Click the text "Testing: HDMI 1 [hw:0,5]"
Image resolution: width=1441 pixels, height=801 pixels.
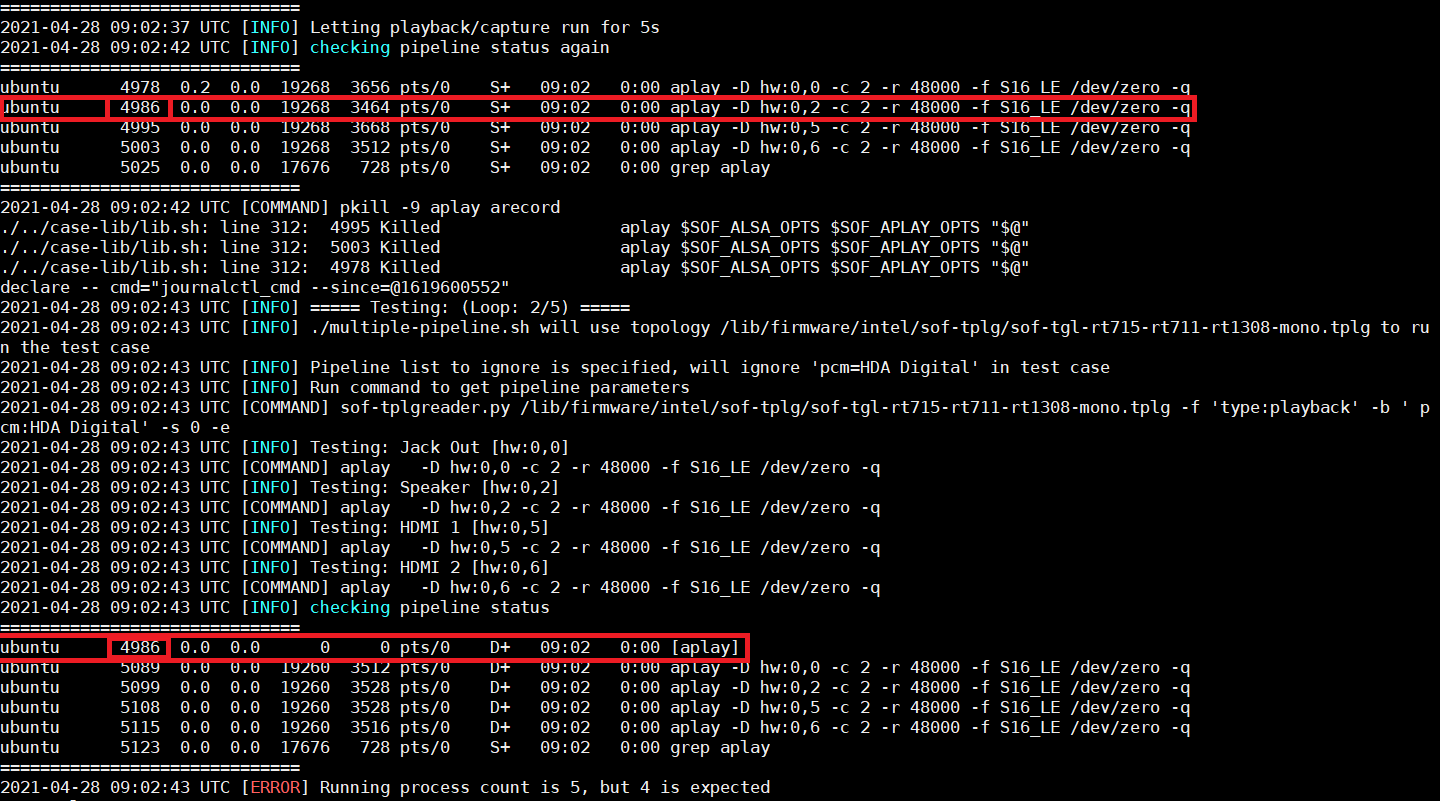(430, 528)
